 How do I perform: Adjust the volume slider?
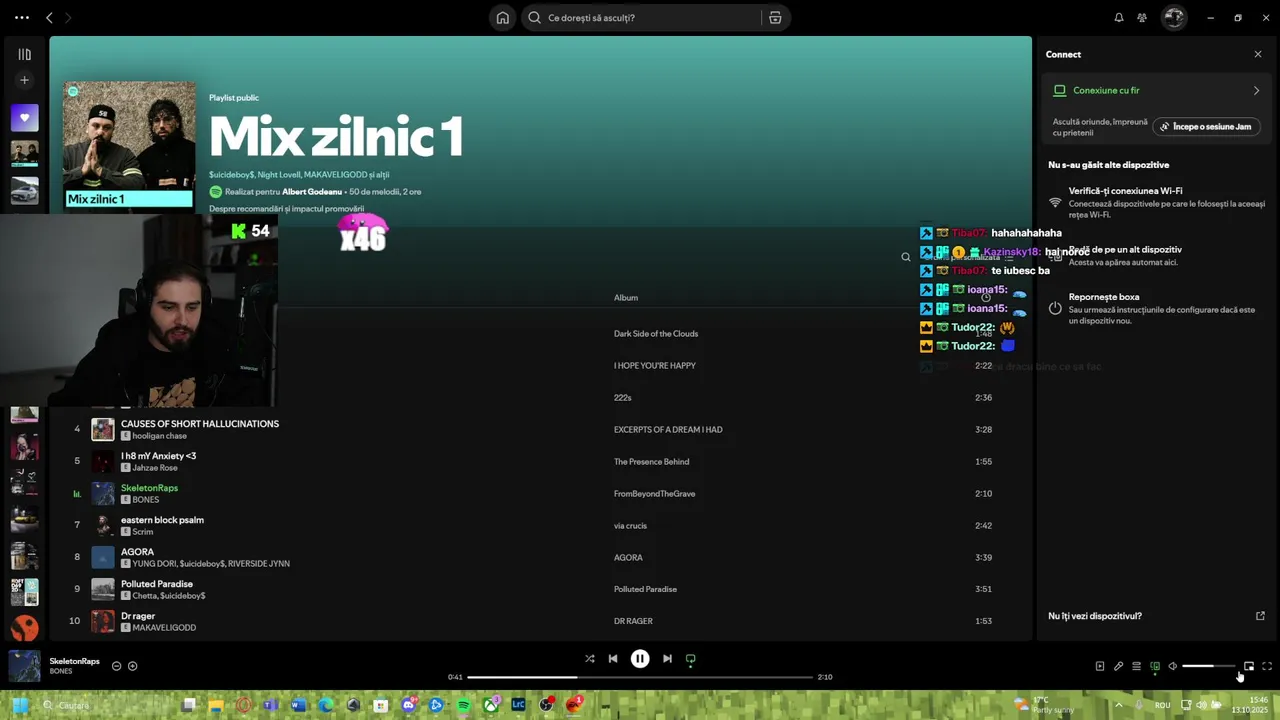tap(1209, 666)
